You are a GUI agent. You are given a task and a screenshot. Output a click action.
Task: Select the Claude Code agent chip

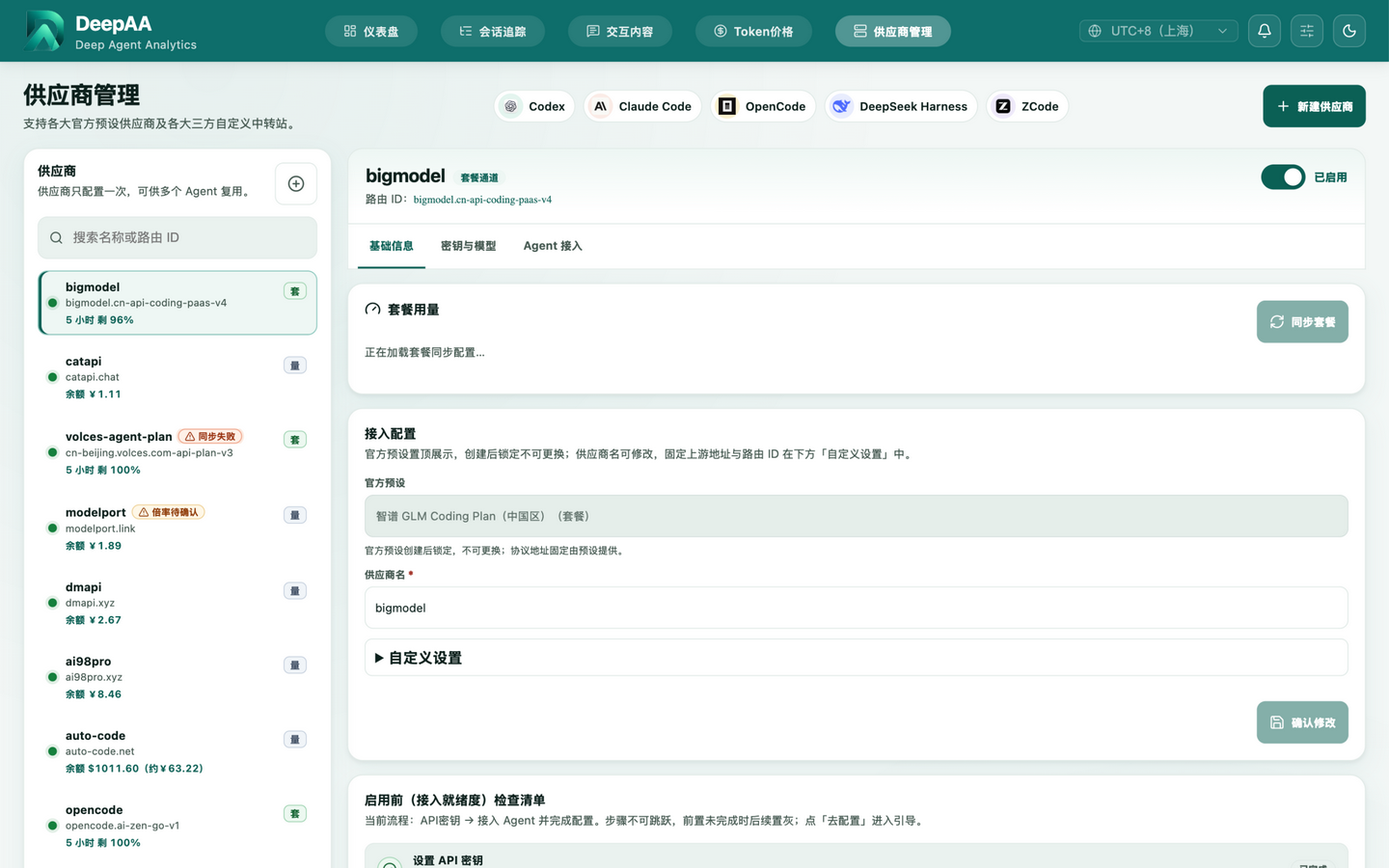[643, 106]
